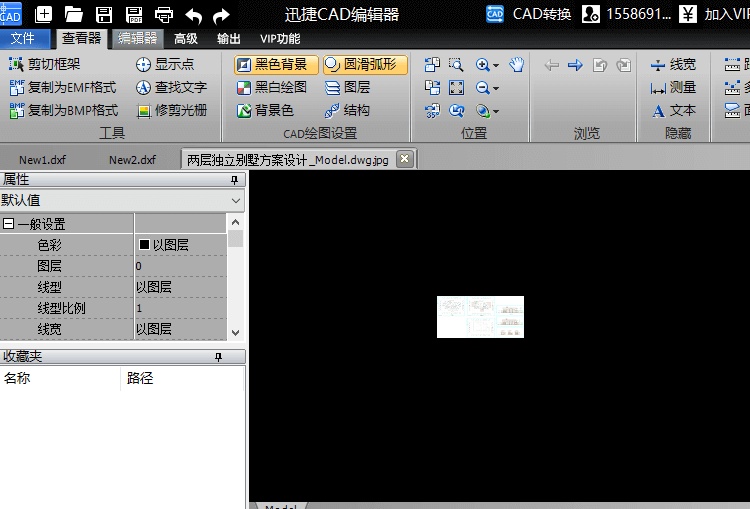Select the pan hand tool
Image resolution: width=750 pixels, height=509 pixels.
[x=517, y=65]
